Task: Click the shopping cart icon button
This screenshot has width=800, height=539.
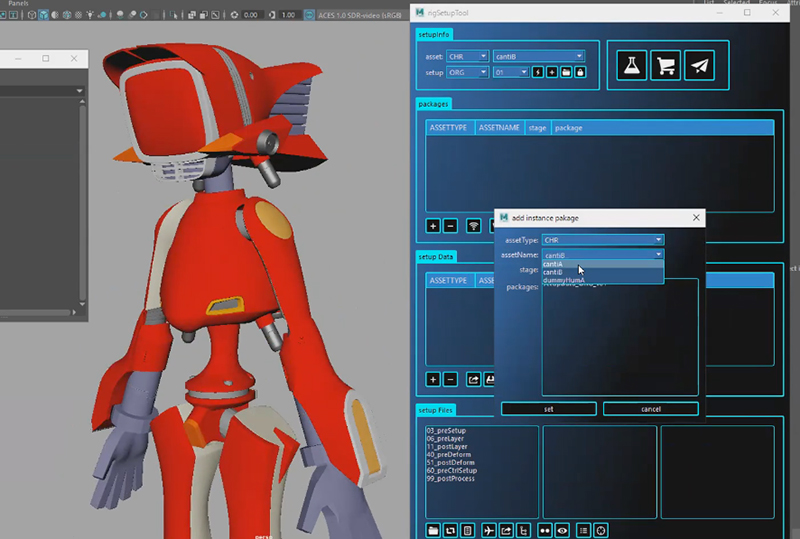Action: click(665, 65)
